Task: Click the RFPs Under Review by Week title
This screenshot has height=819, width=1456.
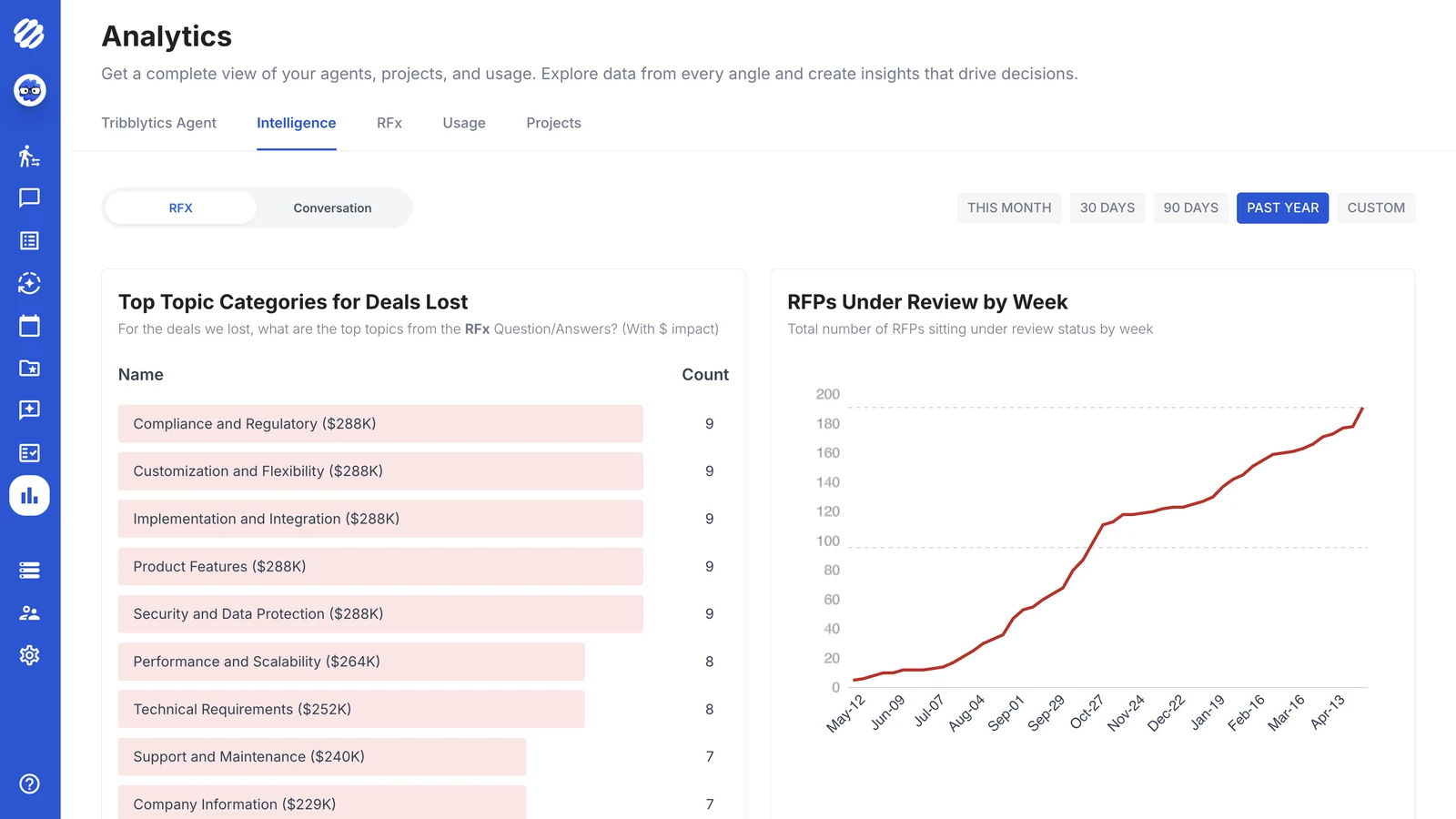Action: 927,302
